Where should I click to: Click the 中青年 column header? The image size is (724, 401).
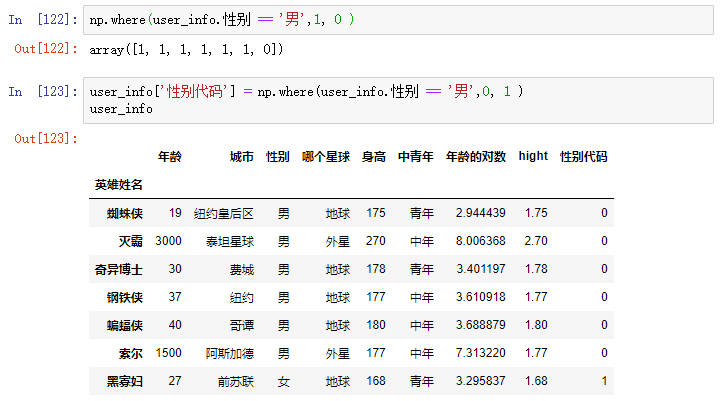coord(416,157)
